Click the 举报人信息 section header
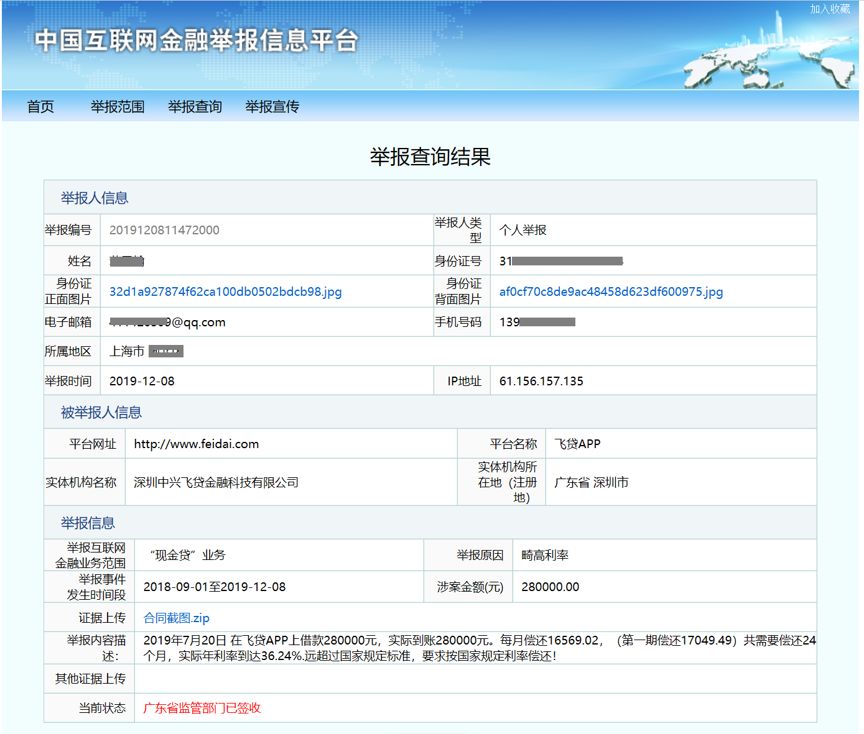The image size is (864, 734). pos(94,198)
